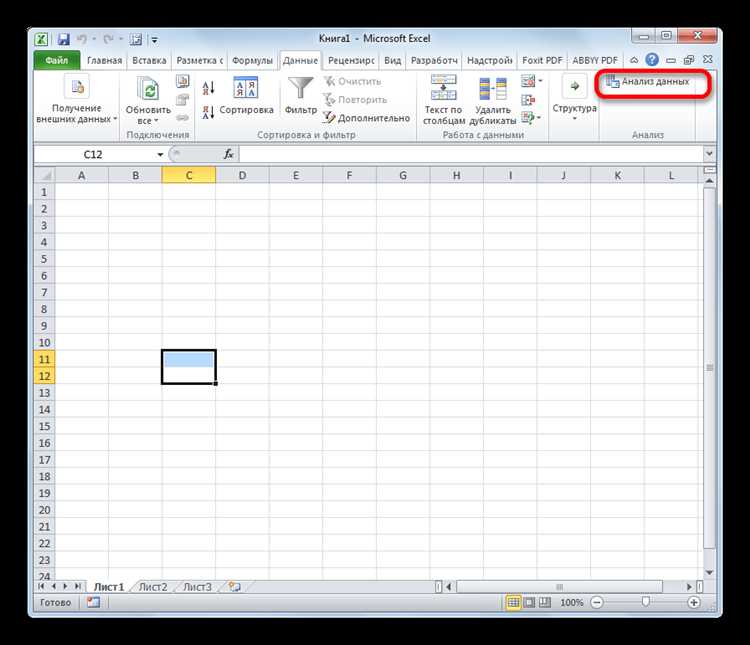Screen dimensions: 750x645
Task: Switch to Normal view in status bar
Action: click(513, 602)
